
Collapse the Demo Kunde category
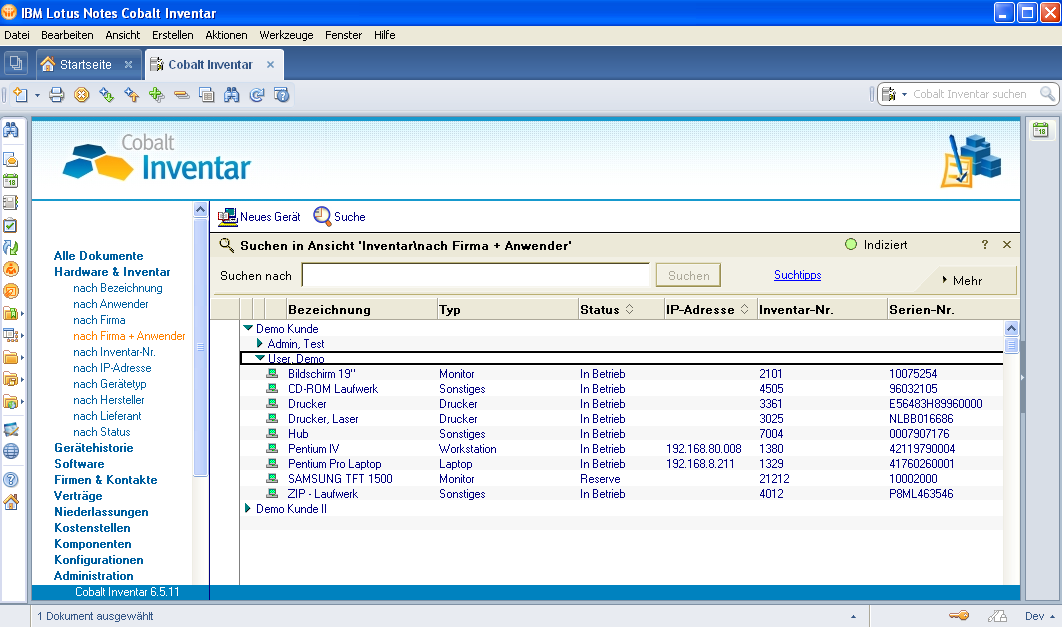pos(248,328)
